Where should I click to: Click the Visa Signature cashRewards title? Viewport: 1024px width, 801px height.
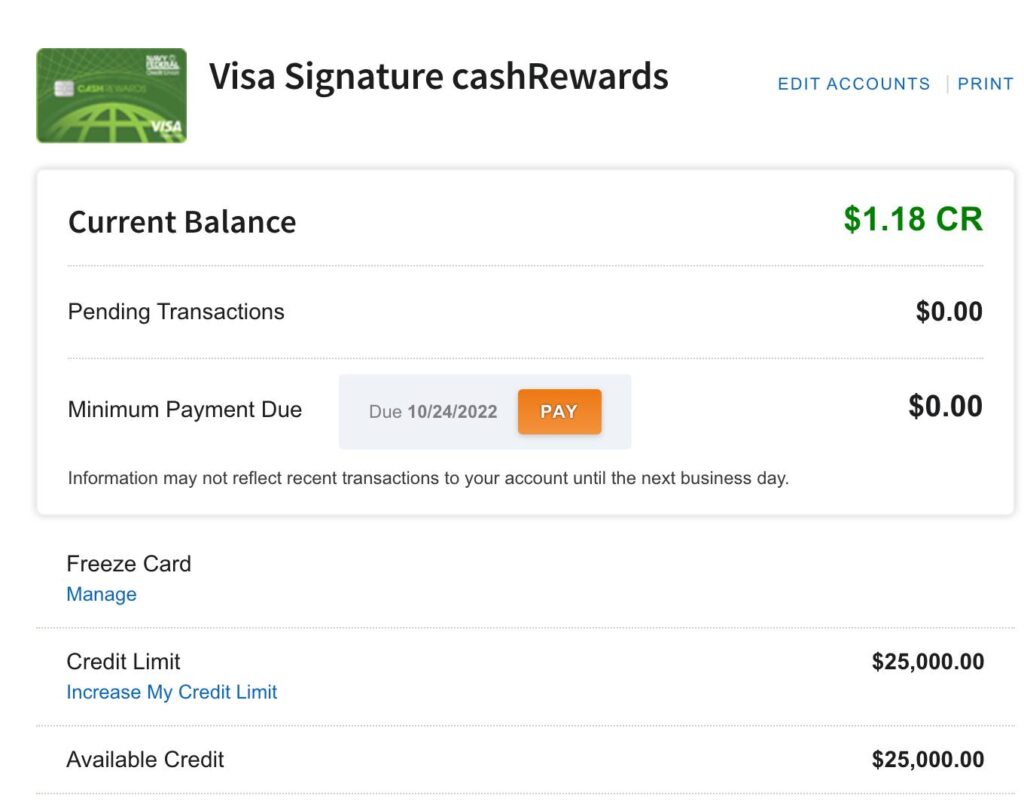click(x=438, y=77)
